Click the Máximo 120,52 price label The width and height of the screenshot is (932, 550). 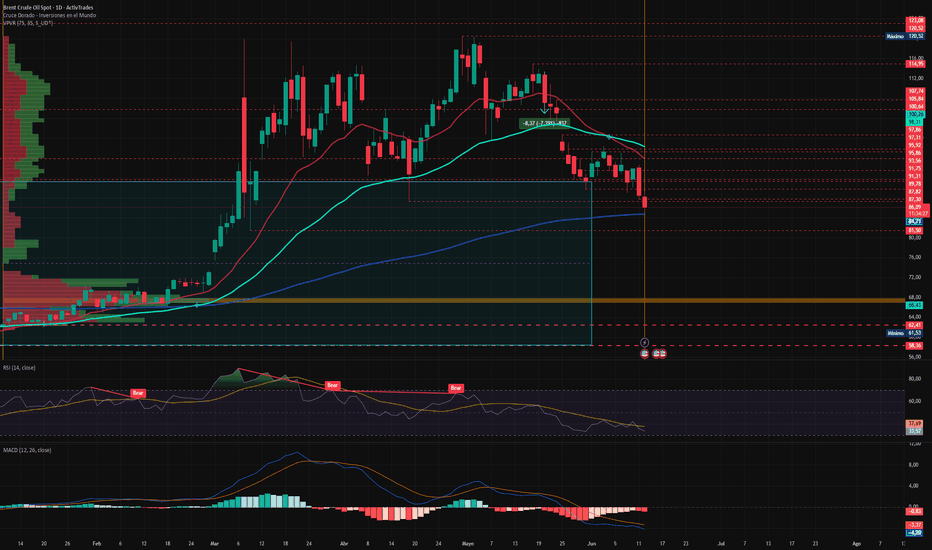905,36
